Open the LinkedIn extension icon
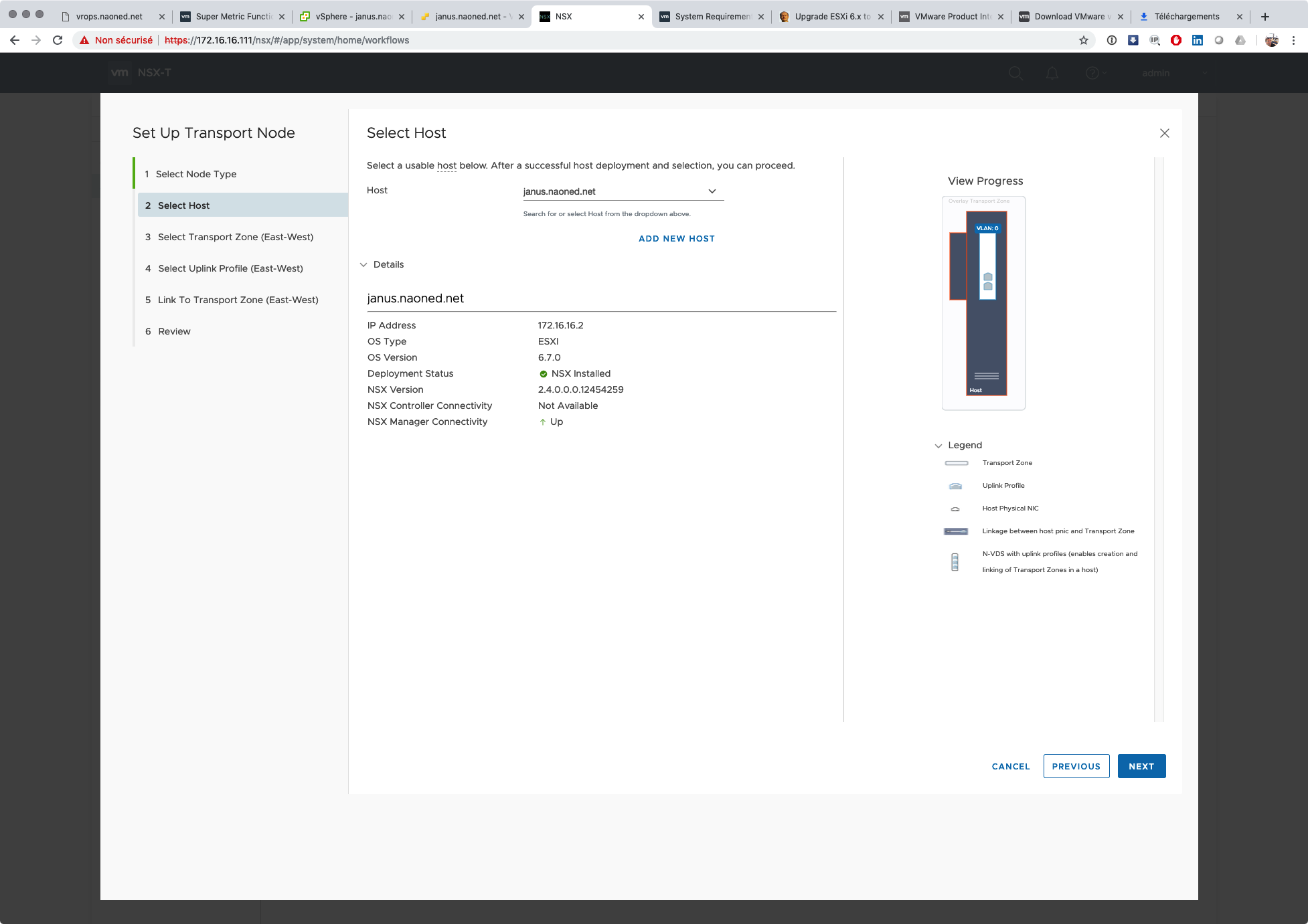This screenshot has width=1308, height=924. [x=1198, y=40]
